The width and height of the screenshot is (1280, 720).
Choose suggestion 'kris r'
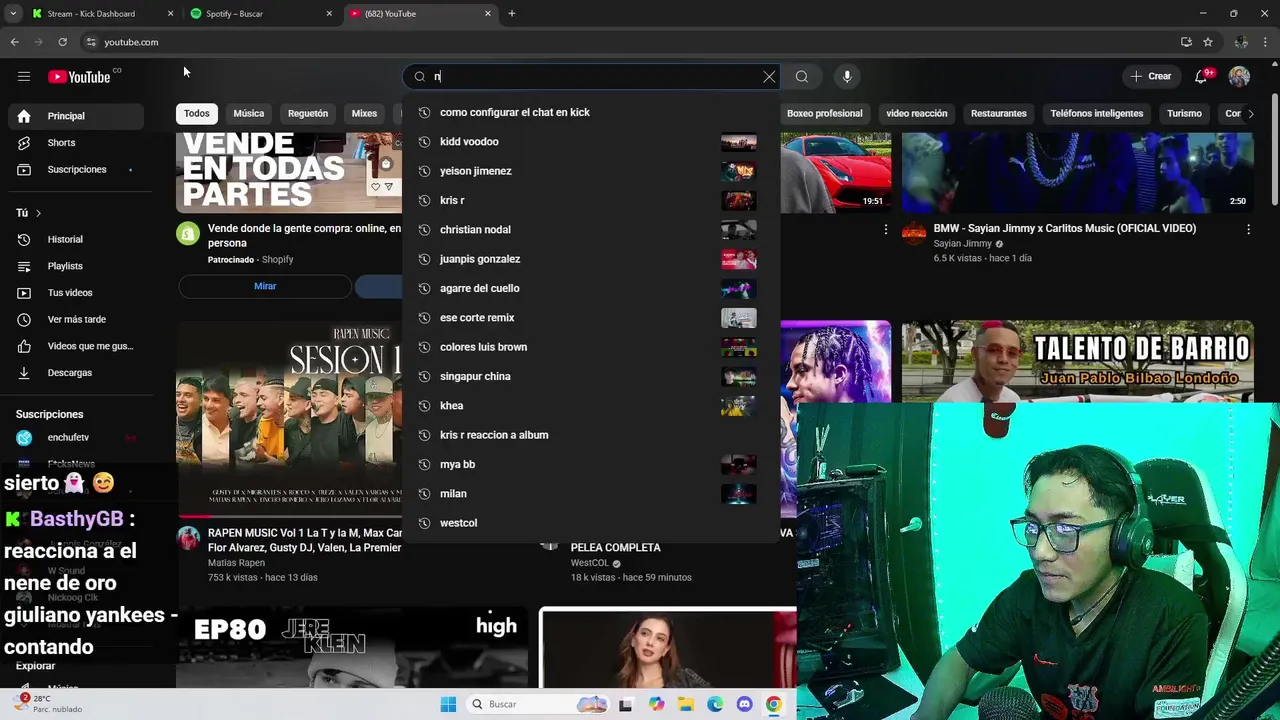[x=591, y=200]
